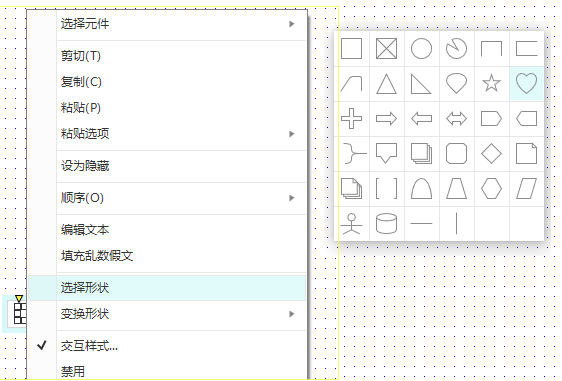Image resolution: width=562 pixels, height=381 pixels.
Task: Choose 剪切(T) from the context menu
Action: coord(167,56)
